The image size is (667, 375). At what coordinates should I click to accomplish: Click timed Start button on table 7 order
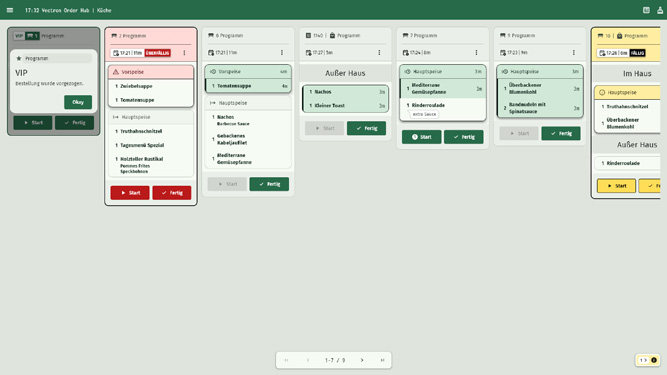(x=422, y=137)
